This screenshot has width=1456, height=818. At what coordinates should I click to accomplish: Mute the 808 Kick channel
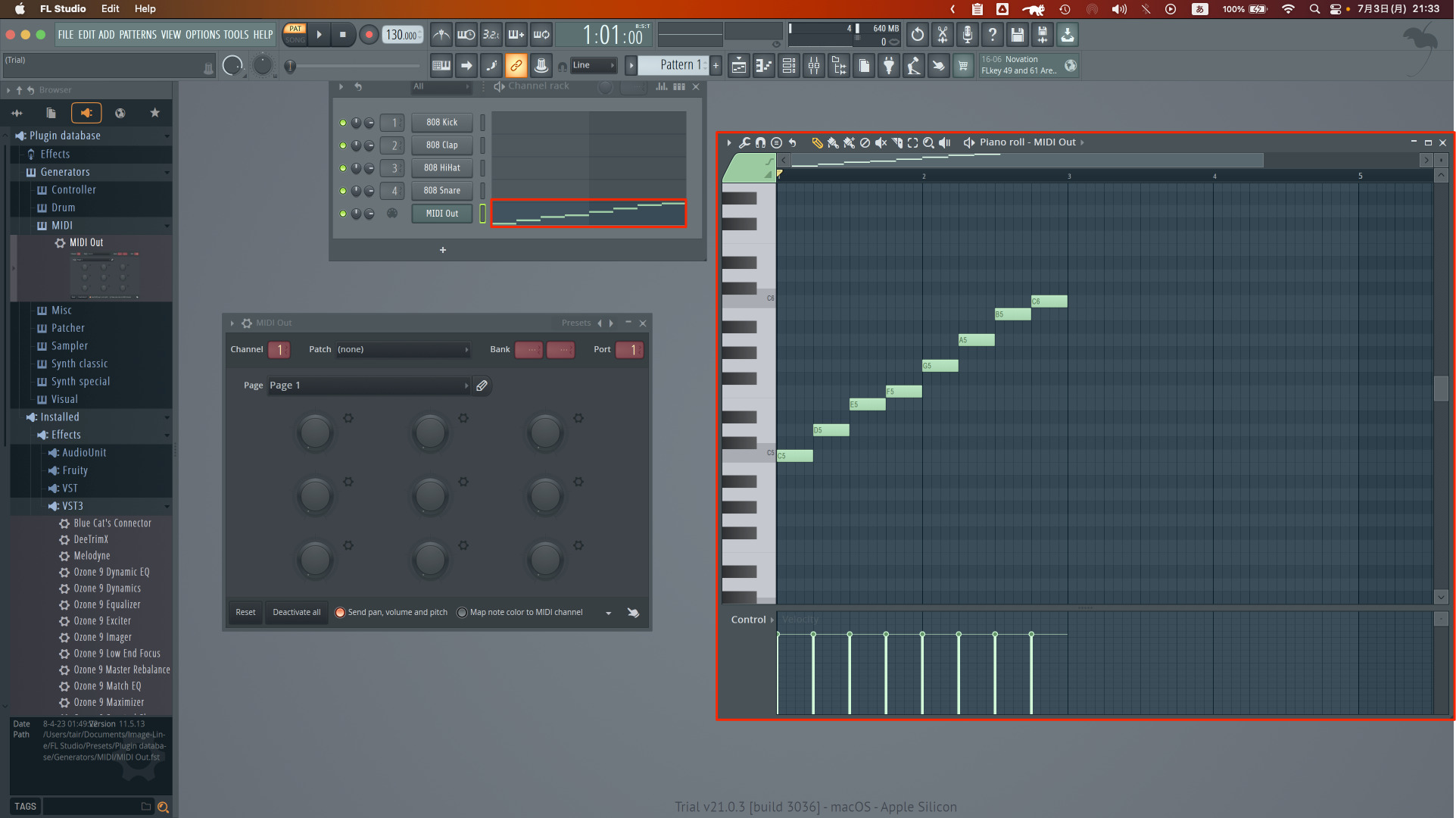point(343,123)
